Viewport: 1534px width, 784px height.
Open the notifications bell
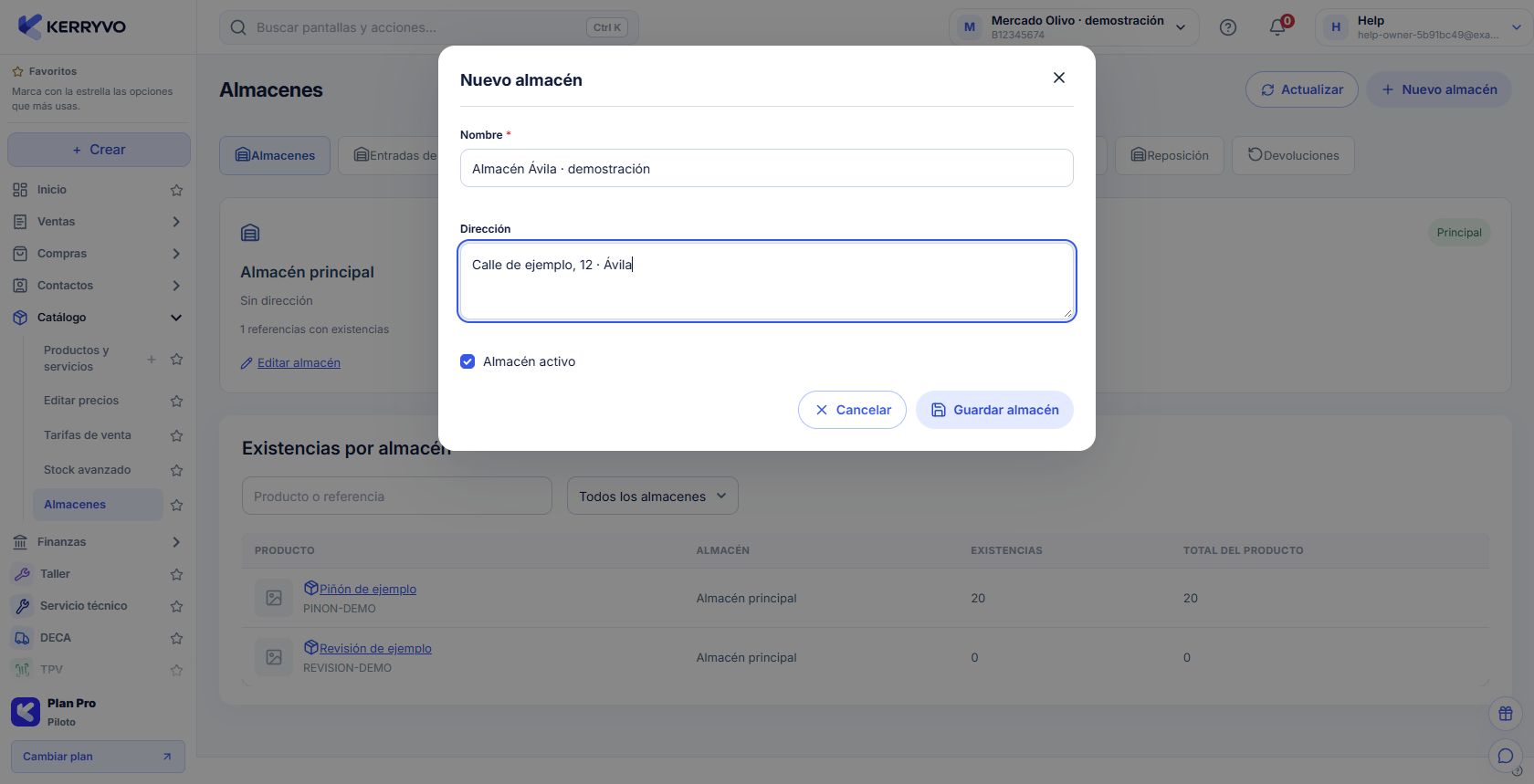pos(1277,27)
